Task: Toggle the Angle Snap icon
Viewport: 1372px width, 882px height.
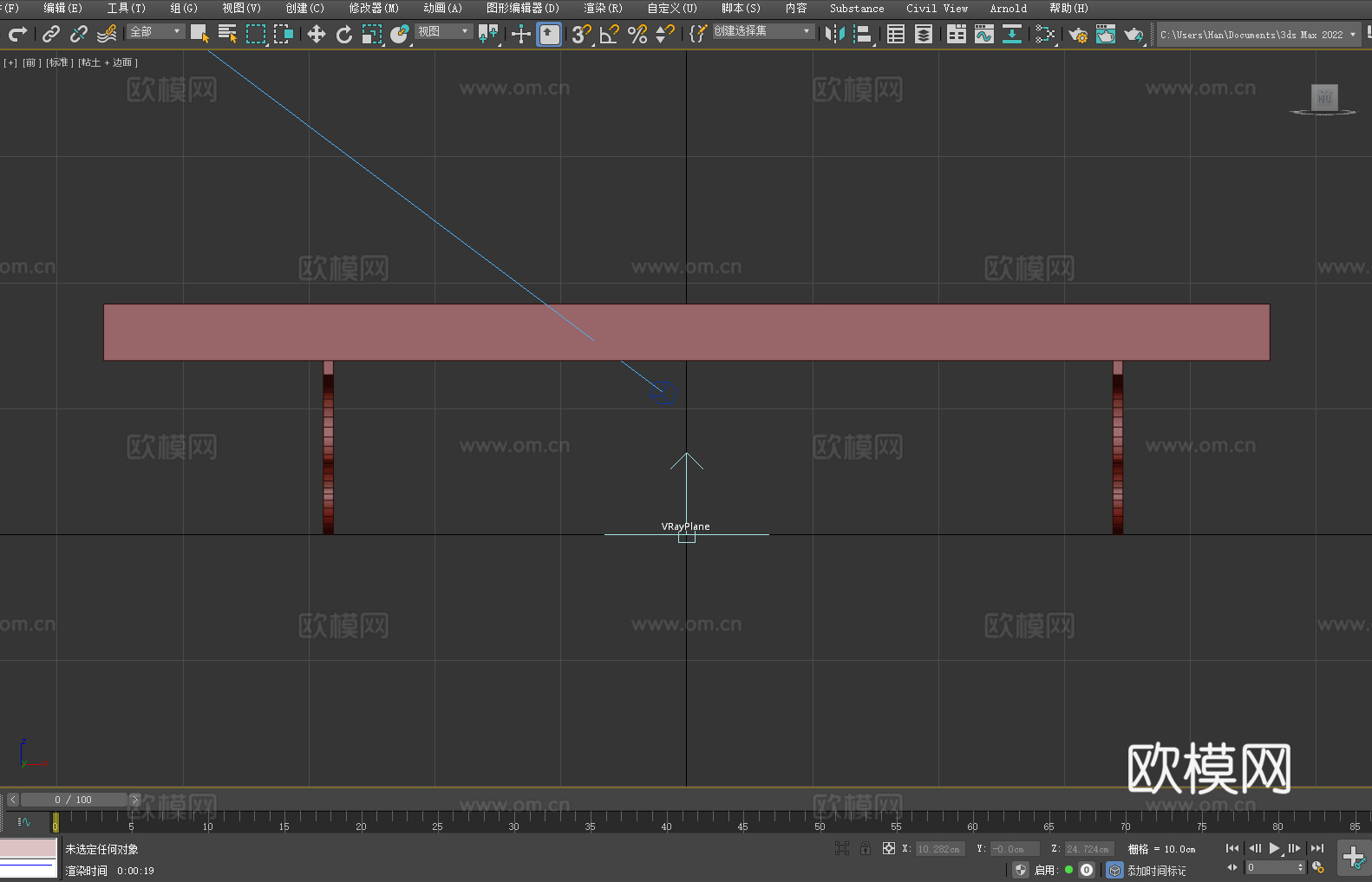Action: point(609,34)
